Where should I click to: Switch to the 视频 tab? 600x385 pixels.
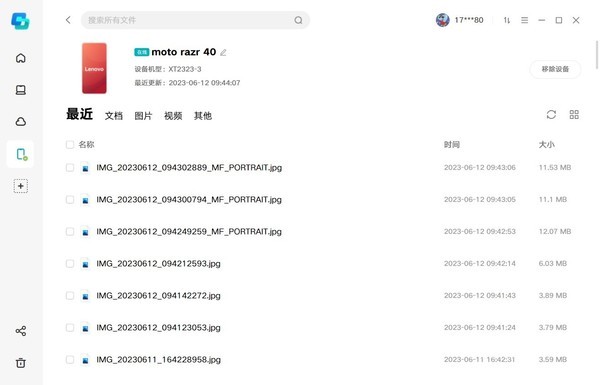tap(173, 116)
